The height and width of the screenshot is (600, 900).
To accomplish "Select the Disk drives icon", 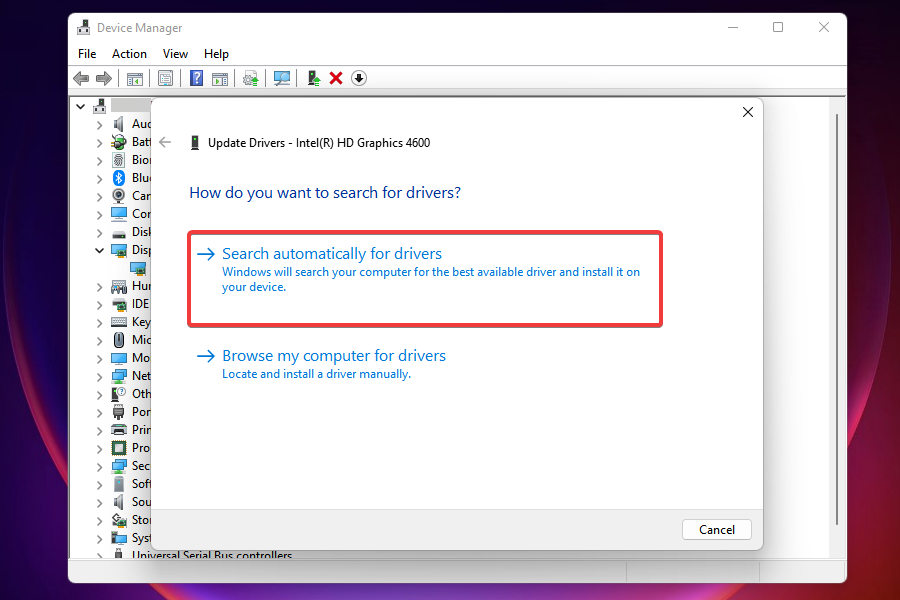I will click(x=119, y=234).
